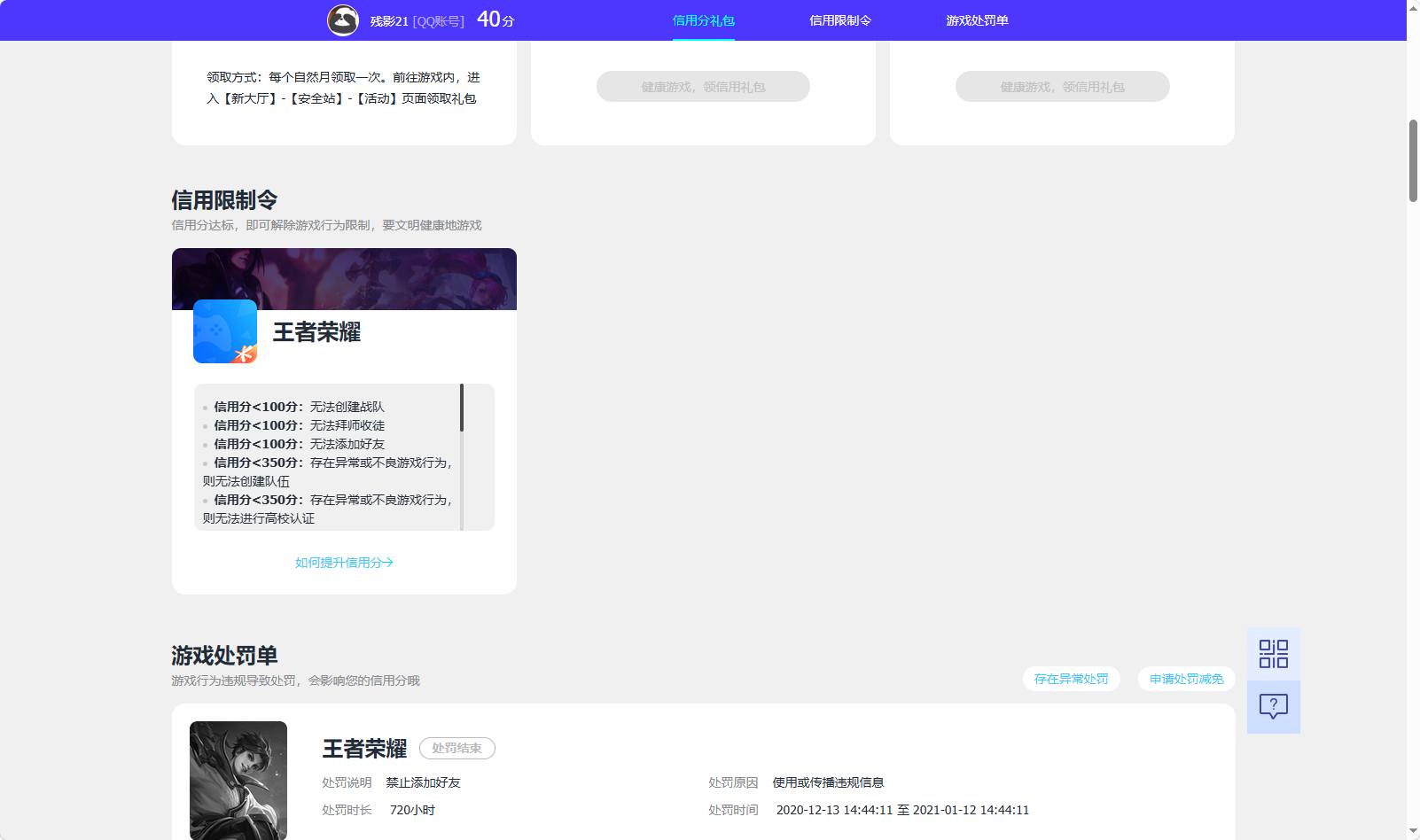
Task: Open the help question floating icon
Action: click(x=1274, y=707)
